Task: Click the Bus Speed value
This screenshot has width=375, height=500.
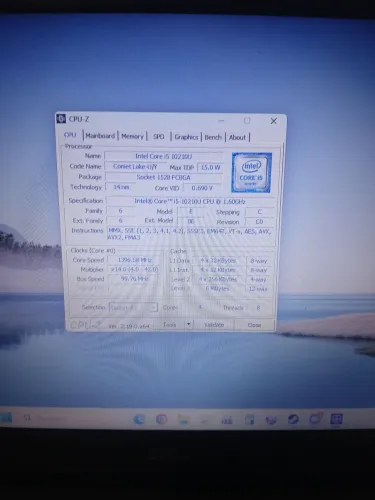Action: click(x=134, y=279)
